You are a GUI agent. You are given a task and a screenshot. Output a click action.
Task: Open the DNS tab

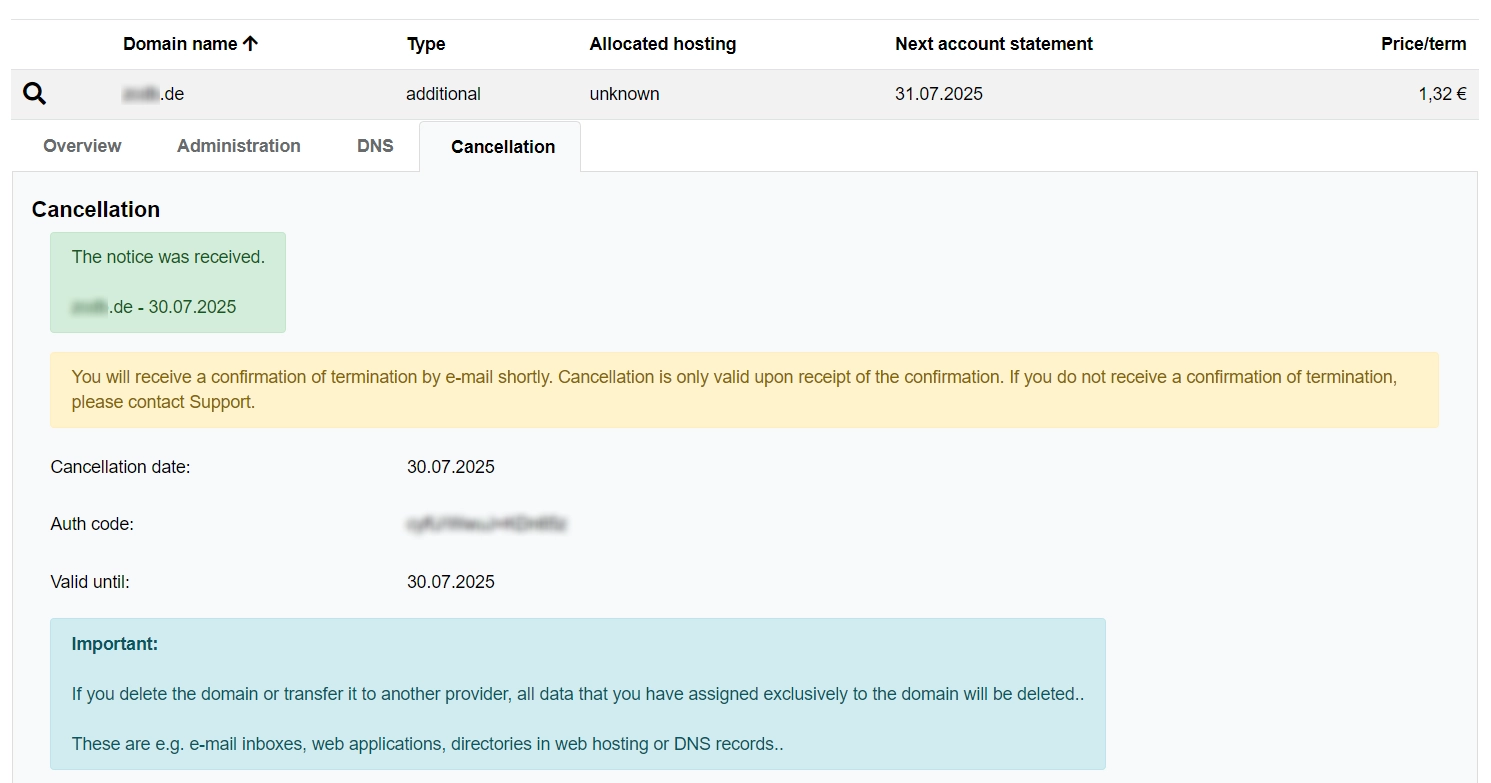click(375, 146)
